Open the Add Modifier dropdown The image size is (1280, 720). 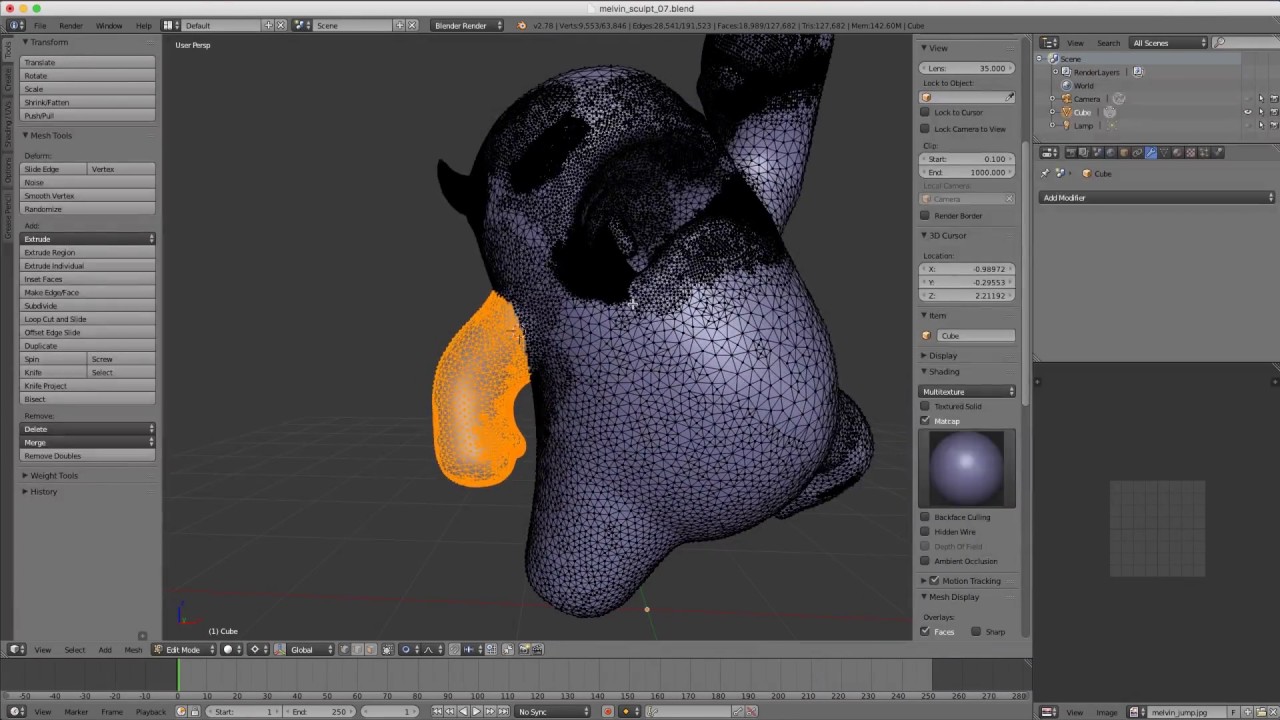tap(1157, 198)
